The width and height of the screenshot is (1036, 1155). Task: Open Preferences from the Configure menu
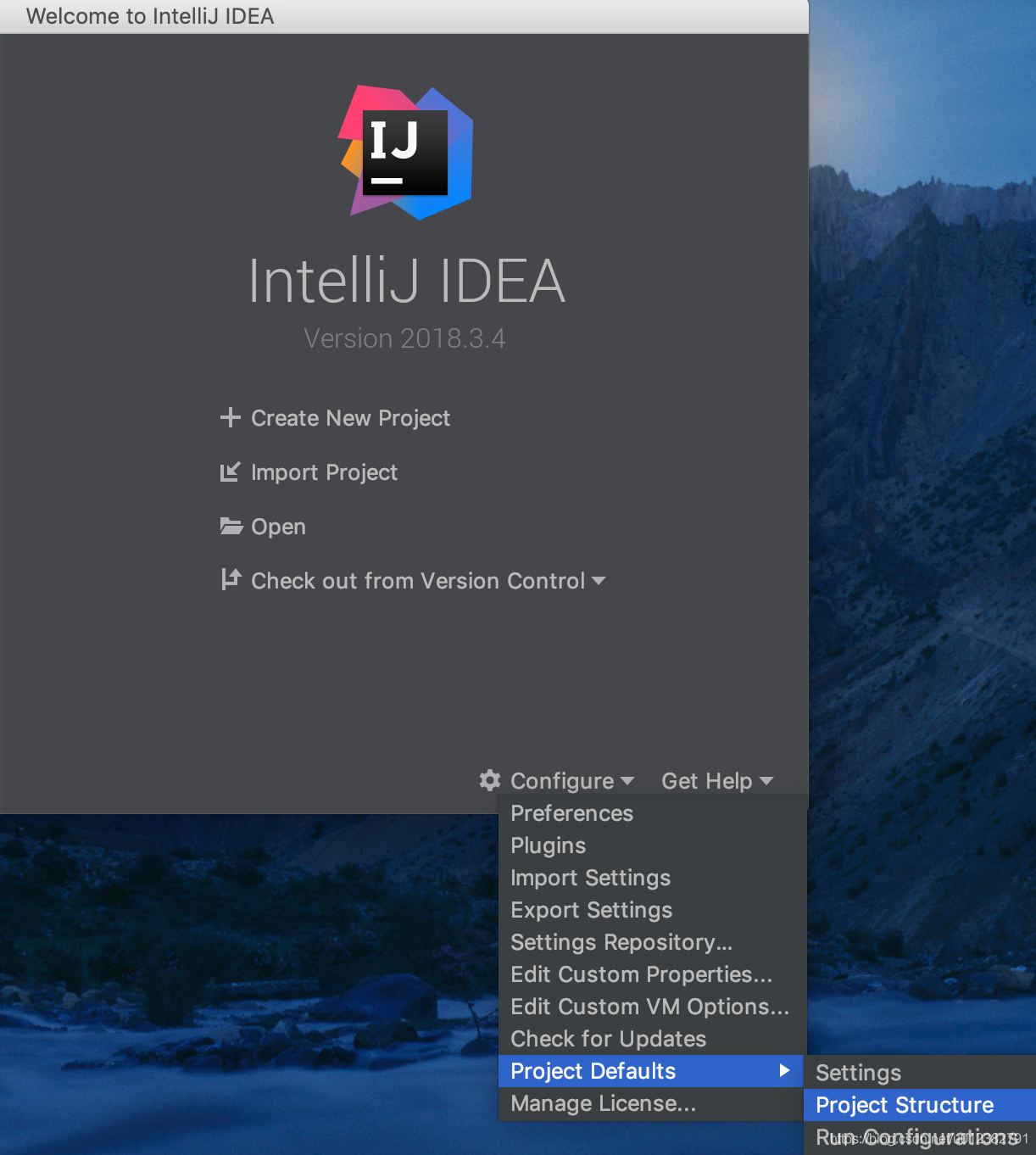(571, 813)
